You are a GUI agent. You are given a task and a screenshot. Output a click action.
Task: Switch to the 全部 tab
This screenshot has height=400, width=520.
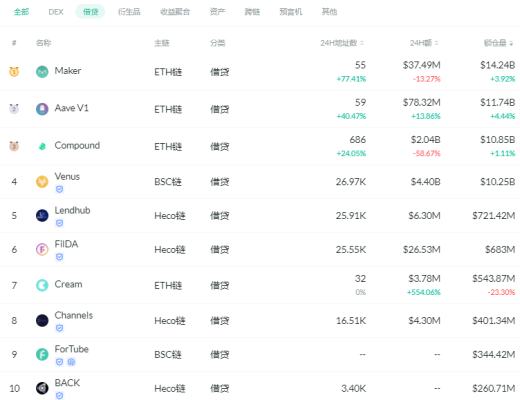[21, 12]
